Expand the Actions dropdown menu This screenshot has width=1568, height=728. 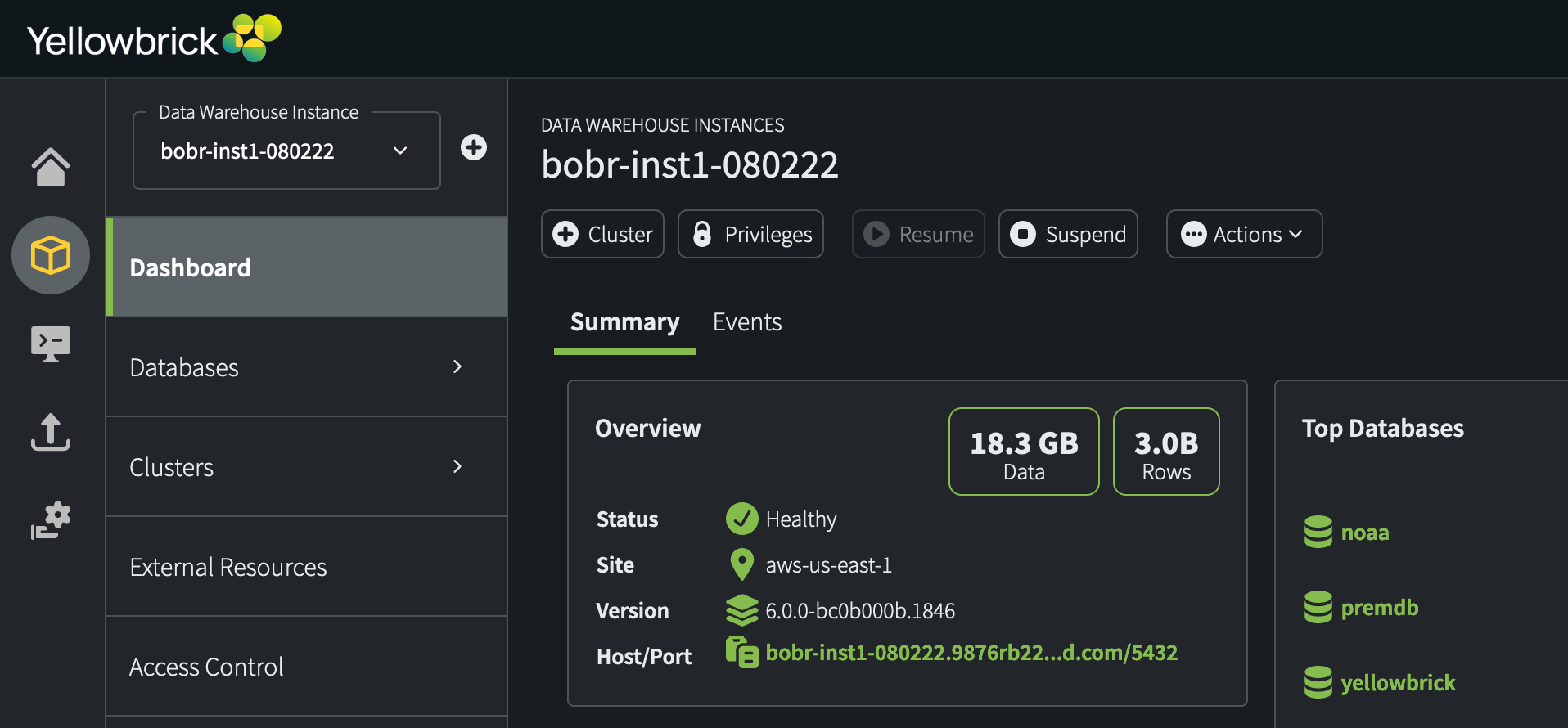[x=1243, y=235]
